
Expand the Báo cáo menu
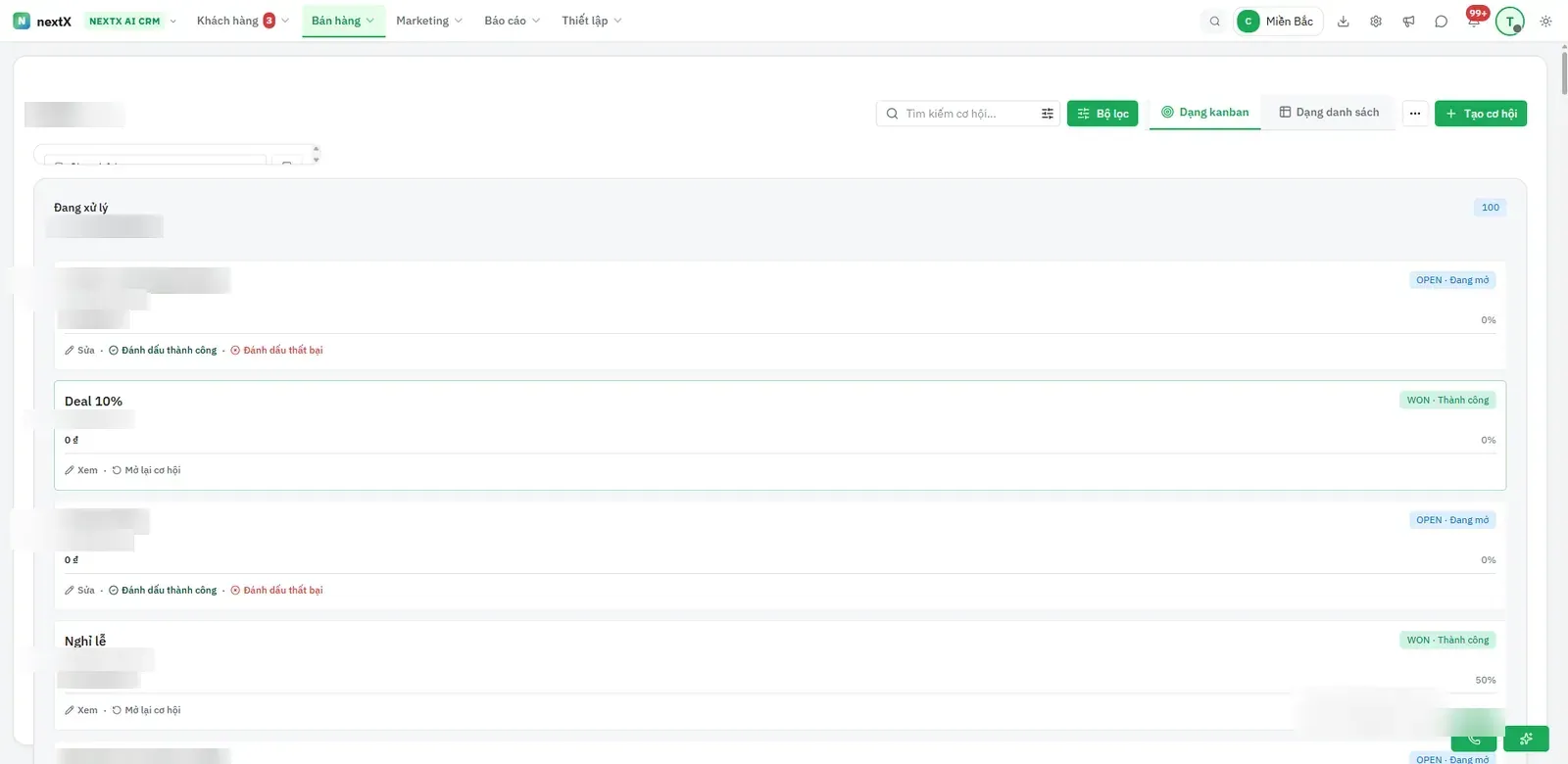(513, 21)
